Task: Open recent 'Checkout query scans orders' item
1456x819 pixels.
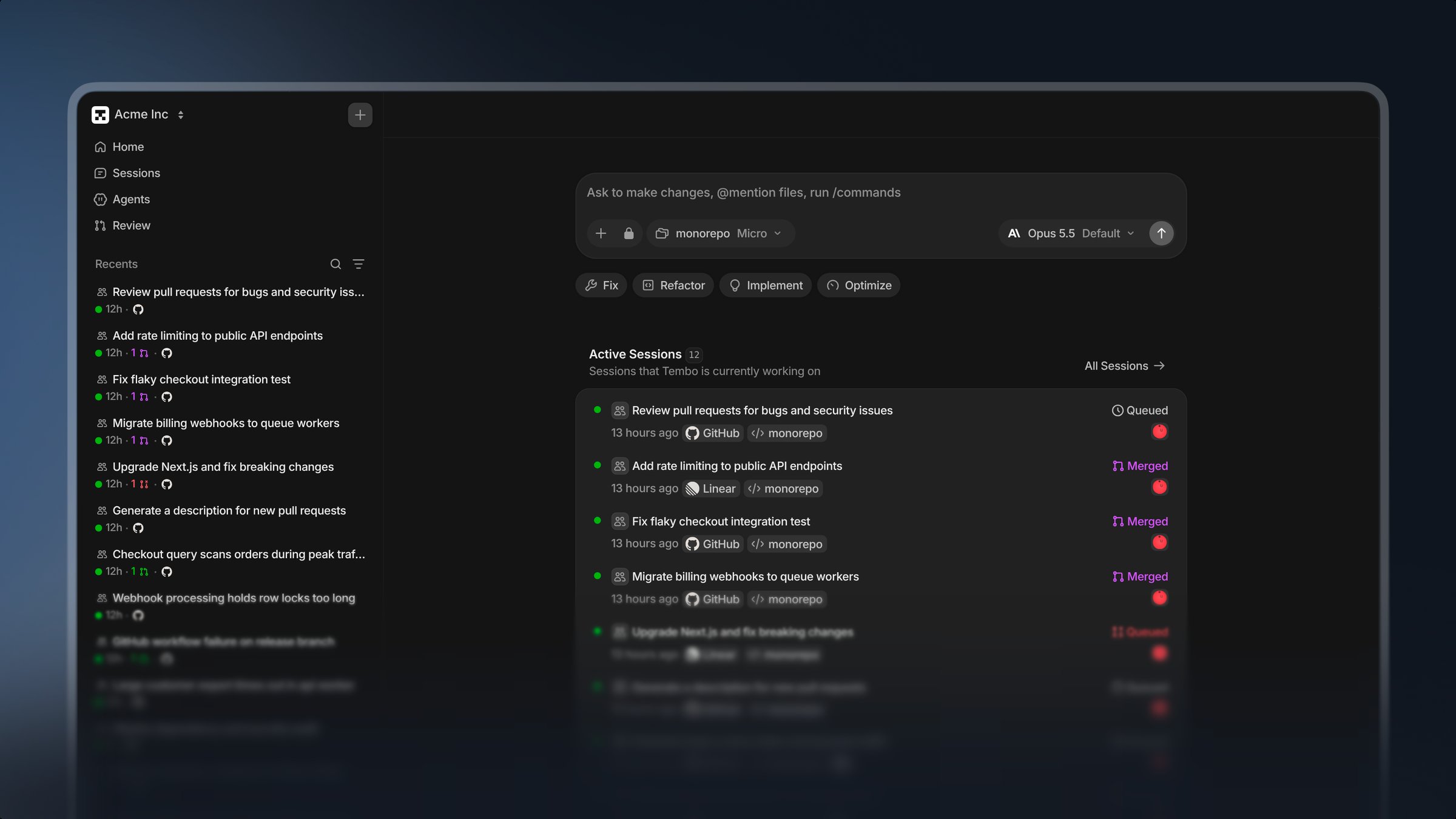Action: (x=231, y=562)
